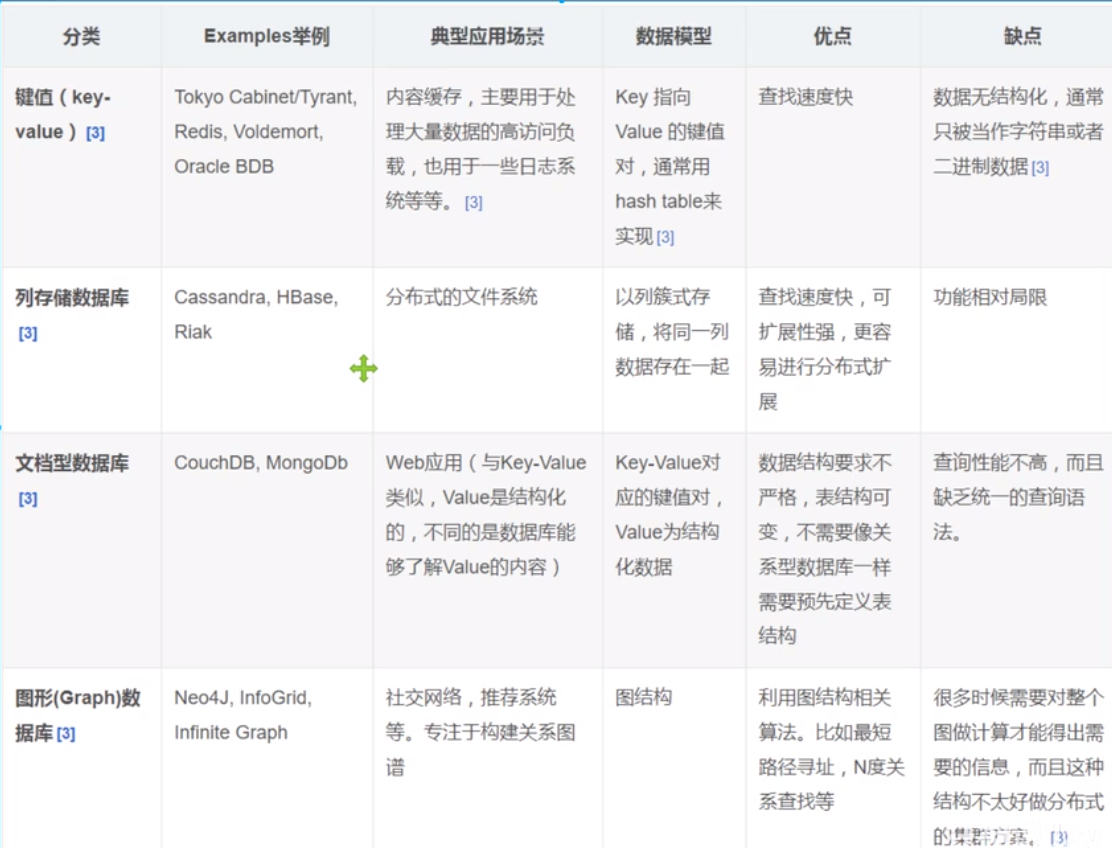Open the [3] citation after 日志系统等等
This screenshot has width=1112, height=848.
(474, 203)
